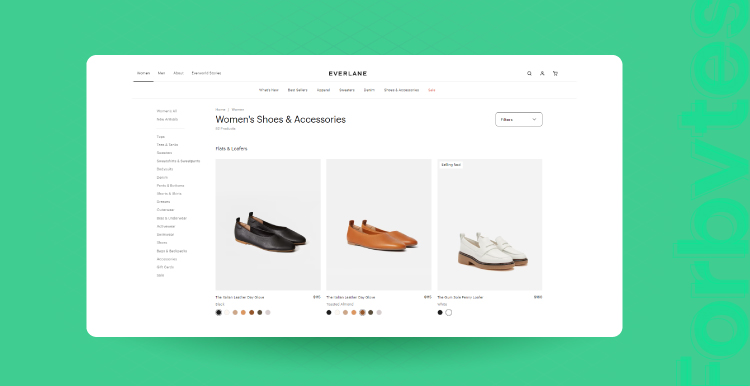Screen dimensions: 750x386
Task: Open Best Sellers menu item
Action: click(x=298, y=90)
